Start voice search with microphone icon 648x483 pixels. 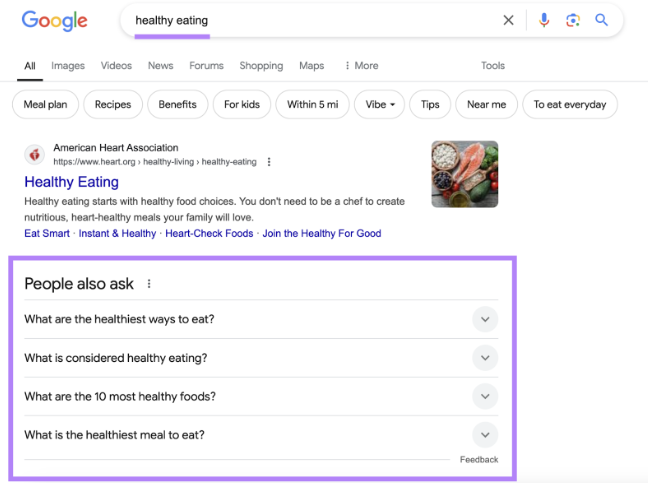[x=544, y=20]
